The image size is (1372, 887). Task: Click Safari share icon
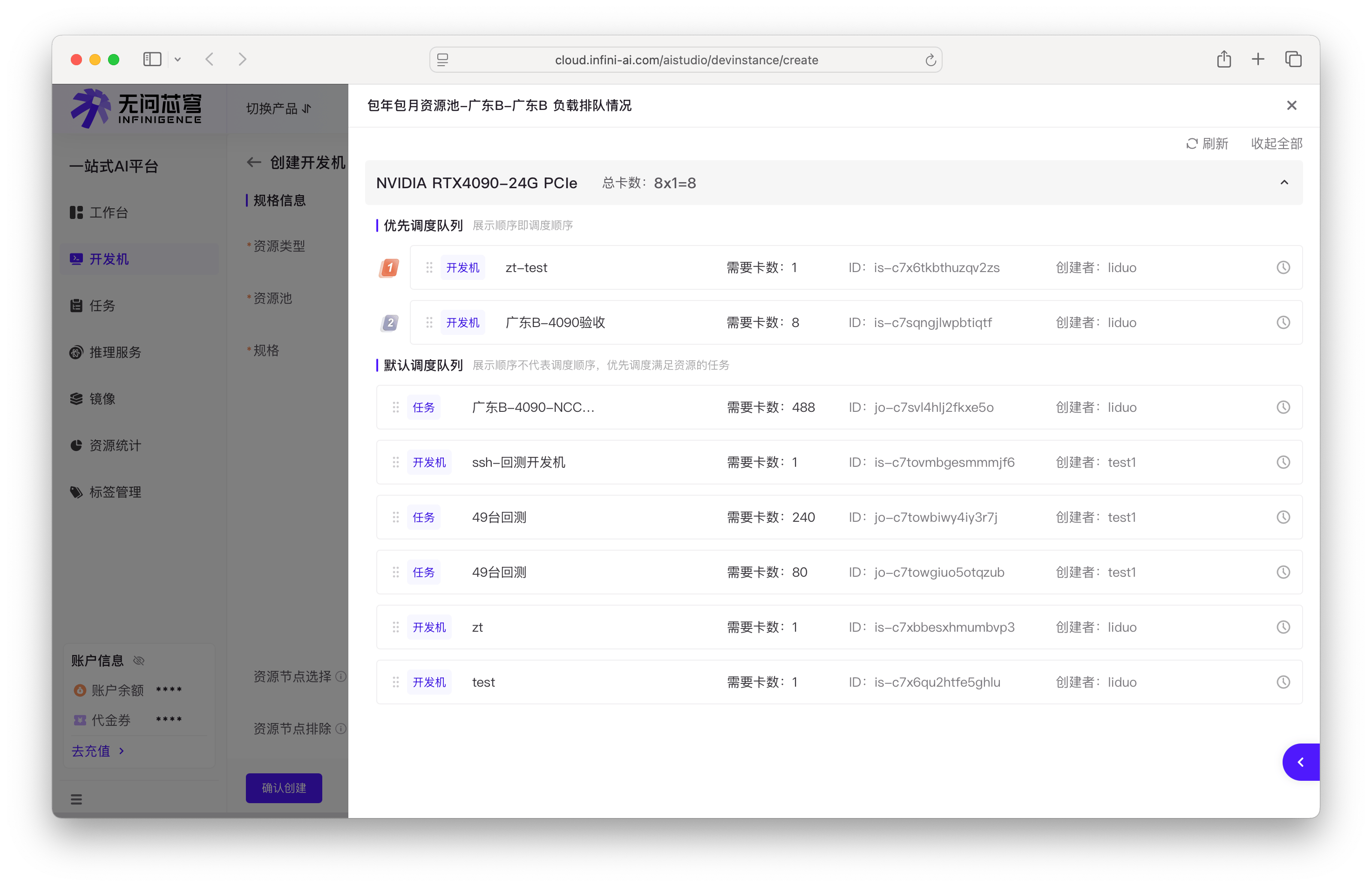click(1223, 59)
